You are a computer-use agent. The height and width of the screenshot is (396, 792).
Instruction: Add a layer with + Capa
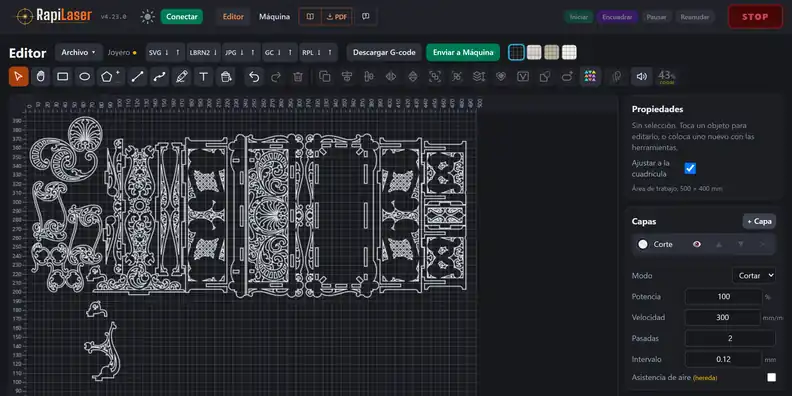[759, 221]
